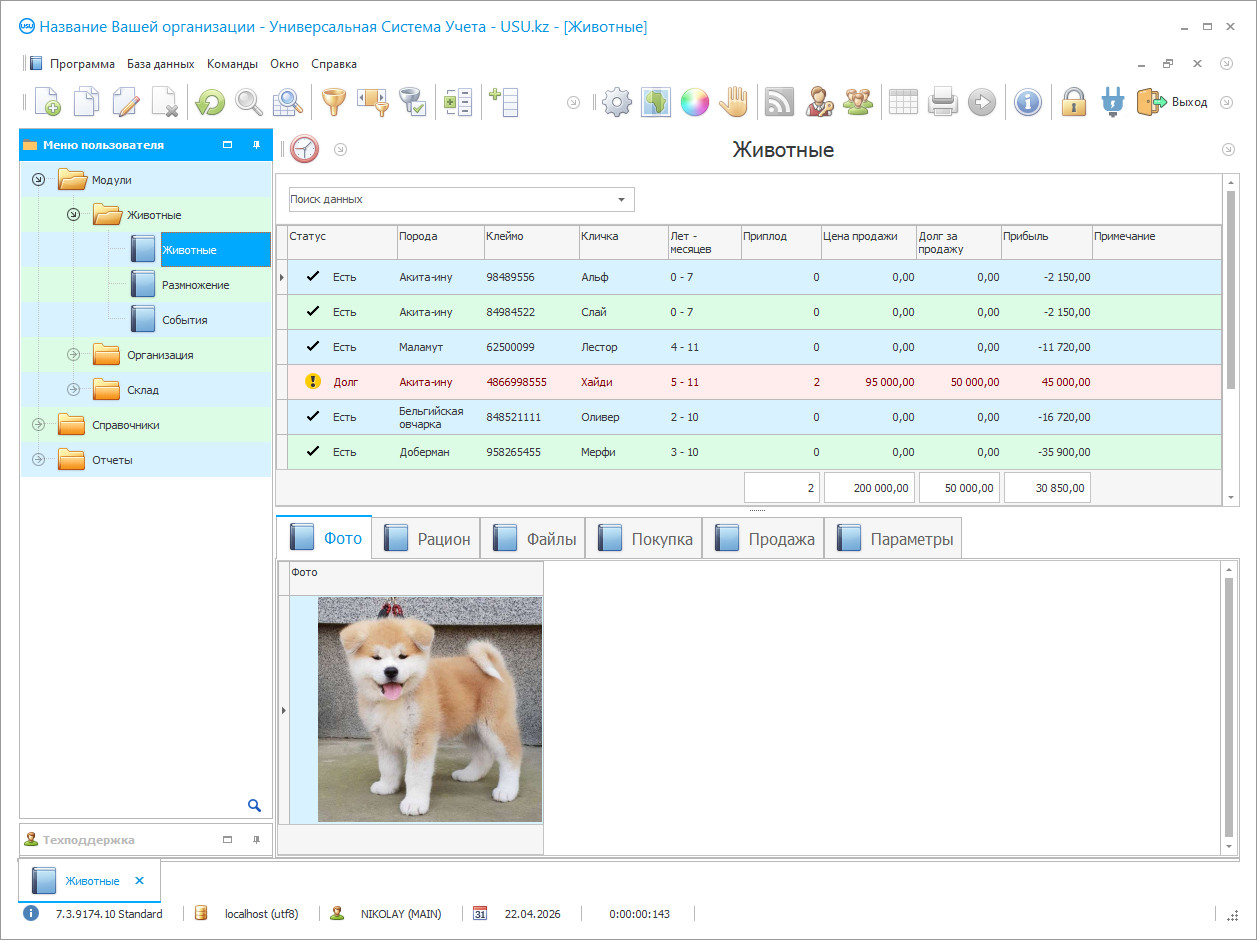1257x940 pixels.
Task: Click the padlock lock icon
Action: [x=1073, y=102]
